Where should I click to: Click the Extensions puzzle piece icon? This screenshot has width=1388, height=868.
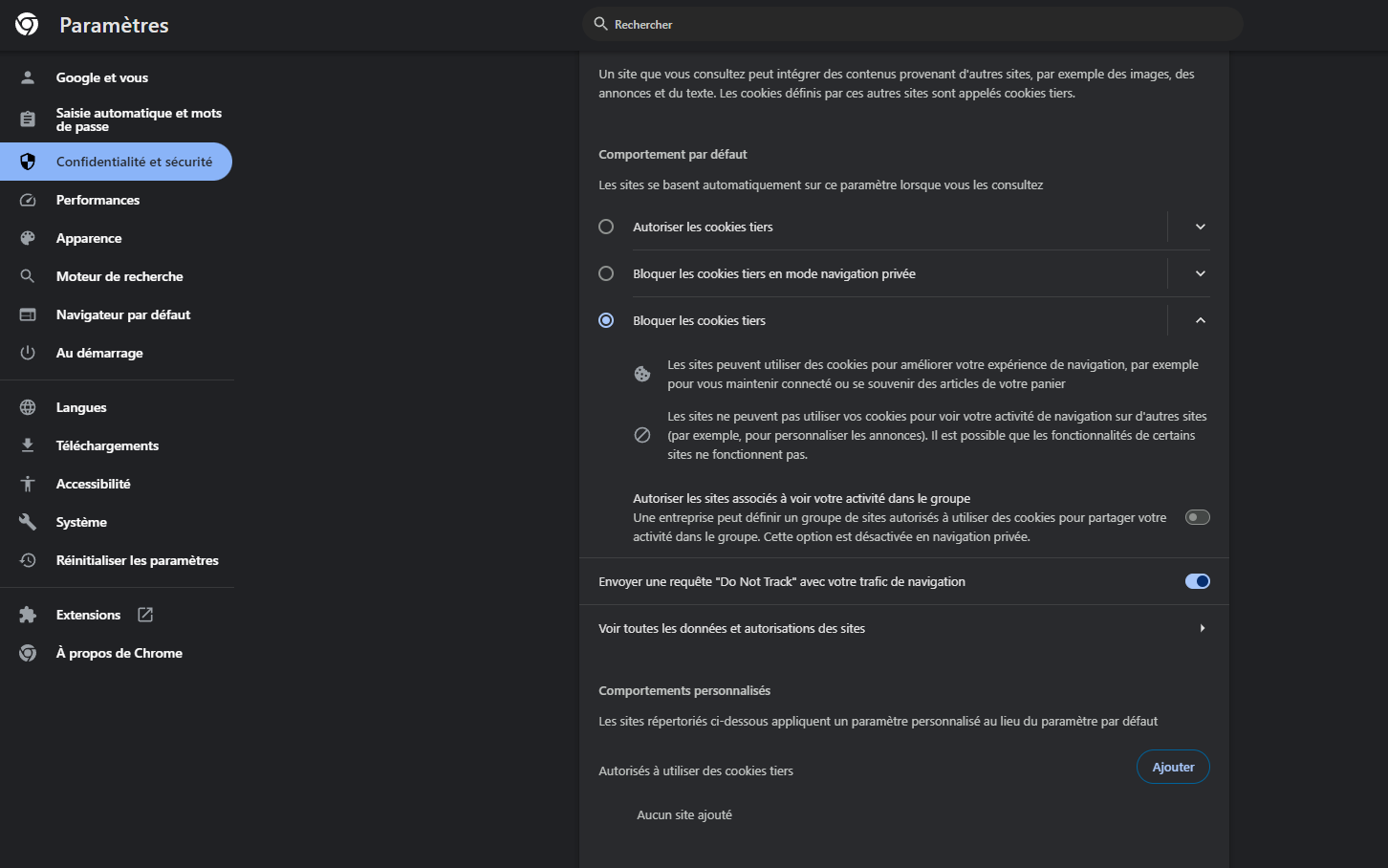click(x=28, y=614)
